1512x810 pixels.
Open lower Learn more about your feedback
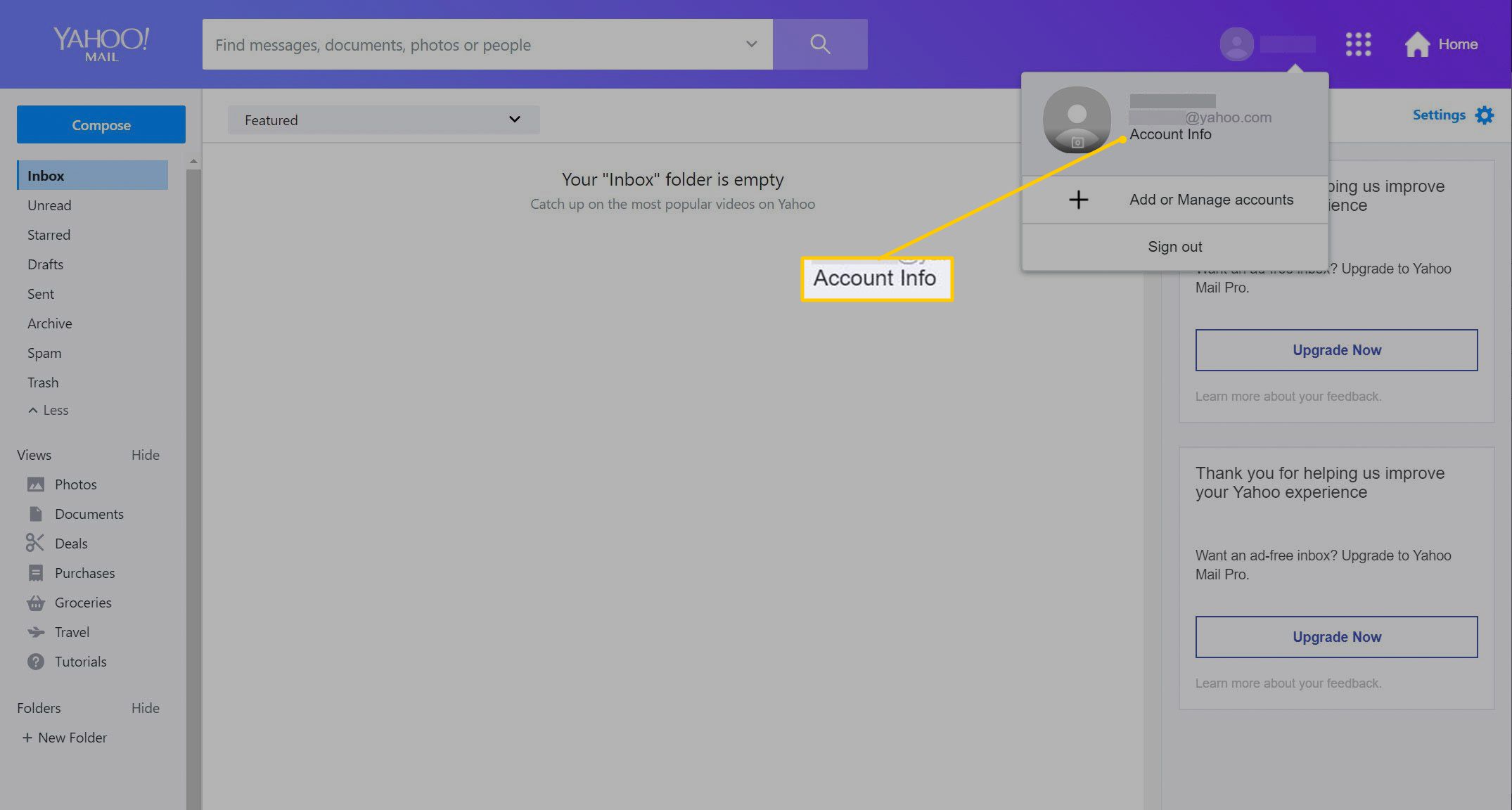[1288, 683]
